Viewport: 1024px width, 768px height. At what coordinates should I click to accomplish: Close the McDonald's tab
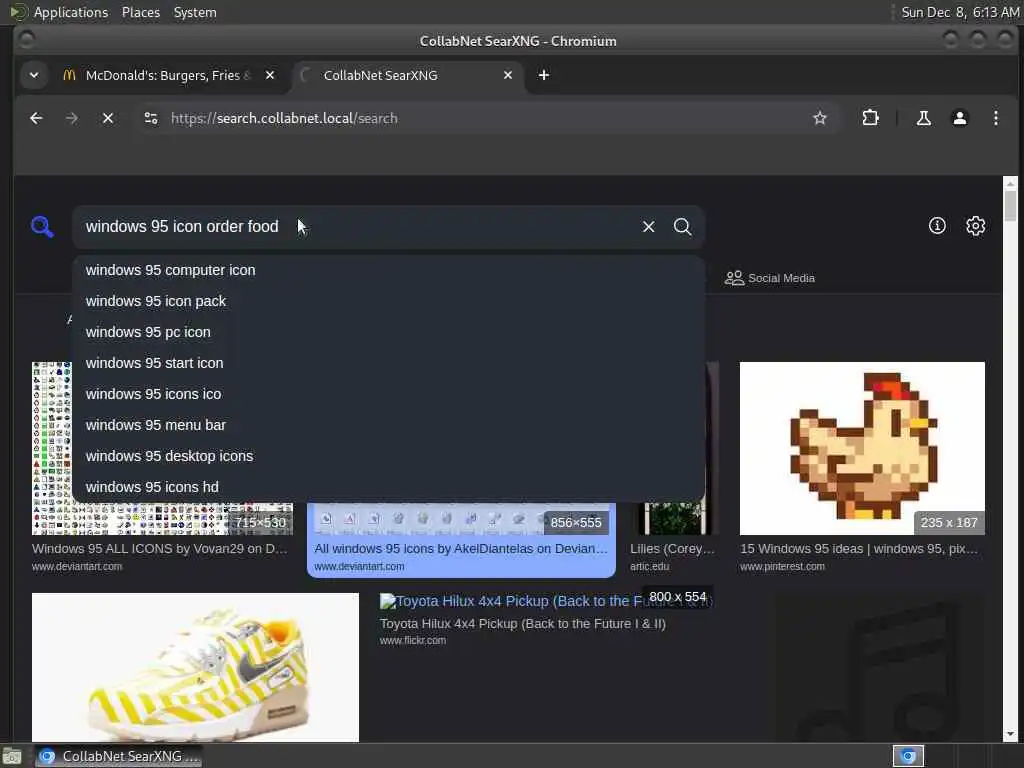(x=270, y=75)
